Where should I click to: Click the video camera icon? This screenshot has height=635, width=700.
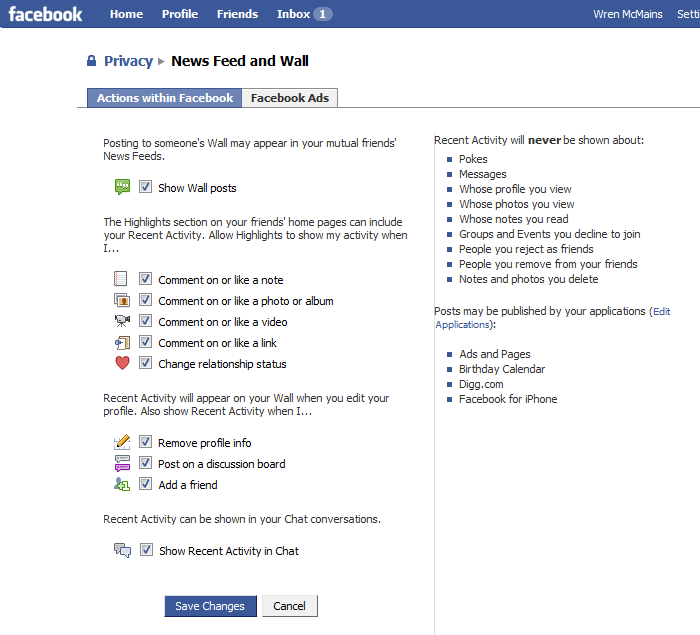click(122, 321)
